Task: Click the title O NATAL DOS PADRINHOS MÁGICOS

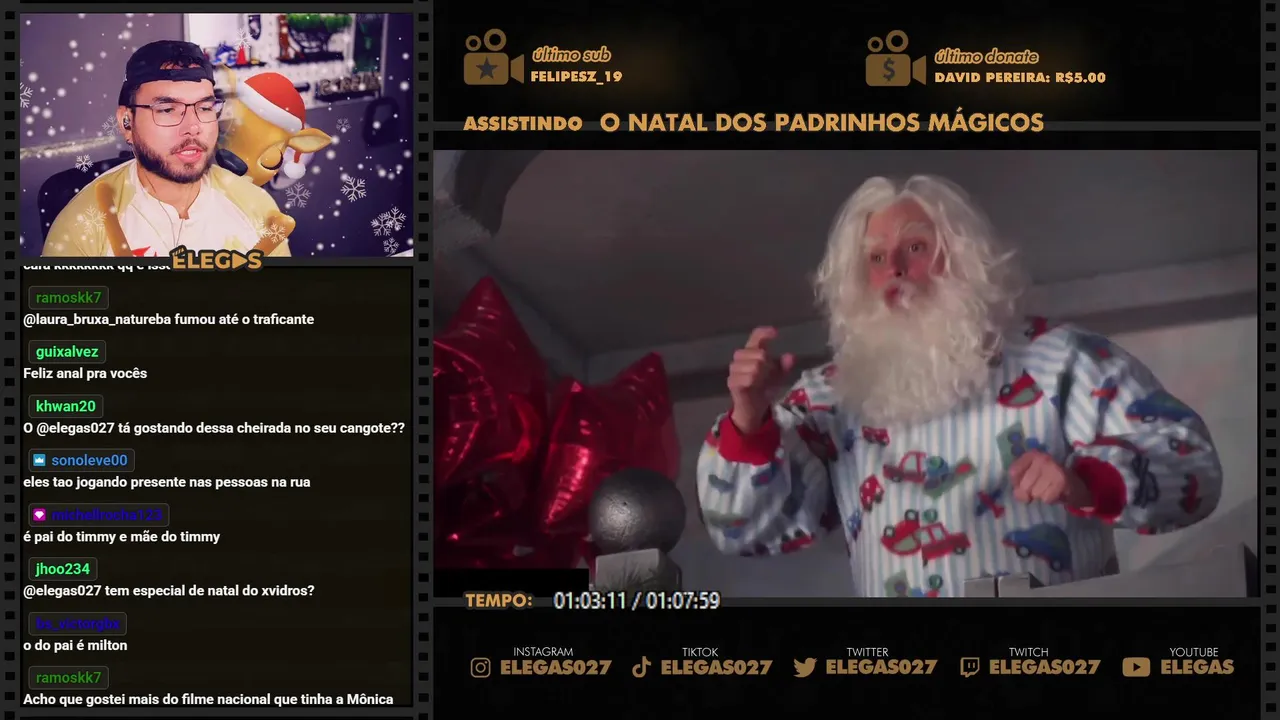Action: click(x=822, y=123)
